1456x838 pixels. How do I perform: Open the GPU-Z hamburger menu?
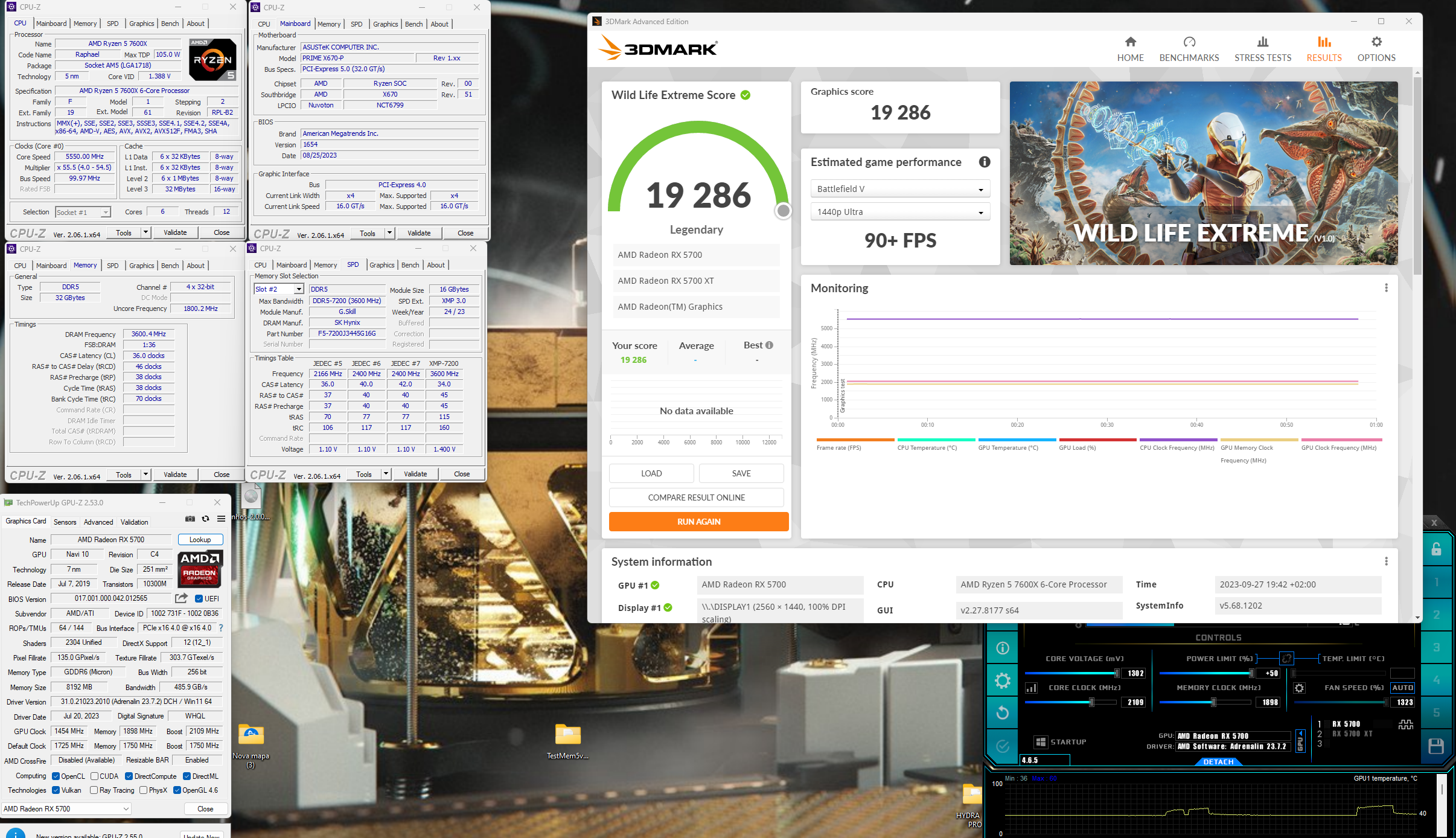click(221, 519)
